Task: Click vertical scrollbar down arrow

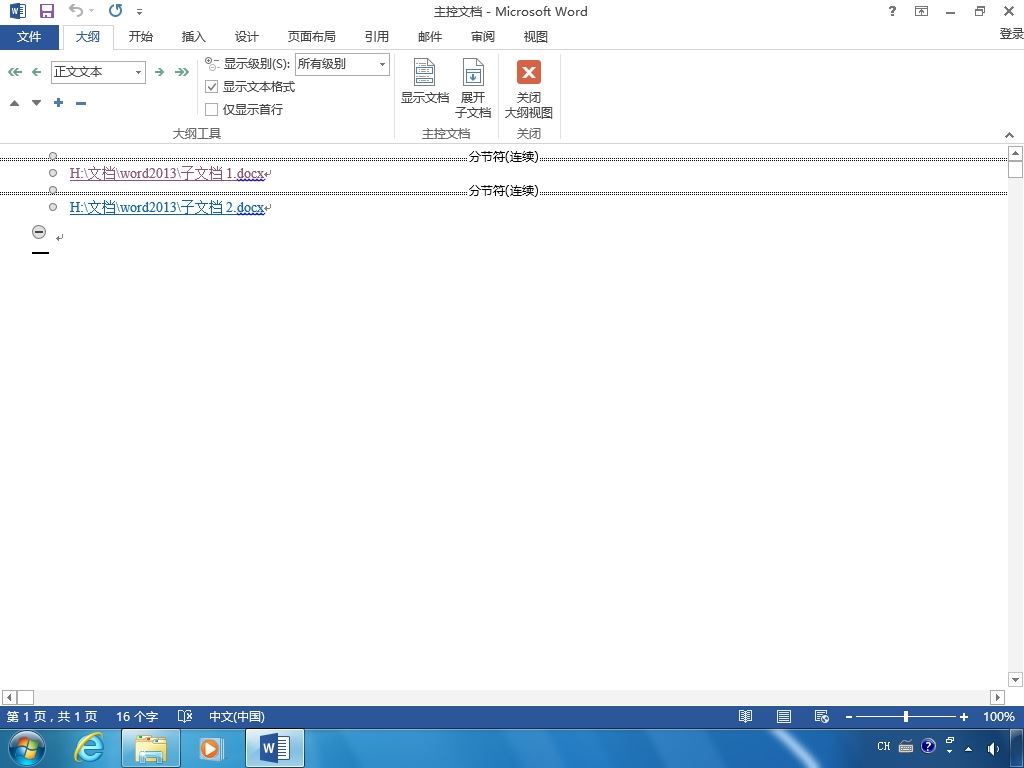Action: (x=1016, y=679)
